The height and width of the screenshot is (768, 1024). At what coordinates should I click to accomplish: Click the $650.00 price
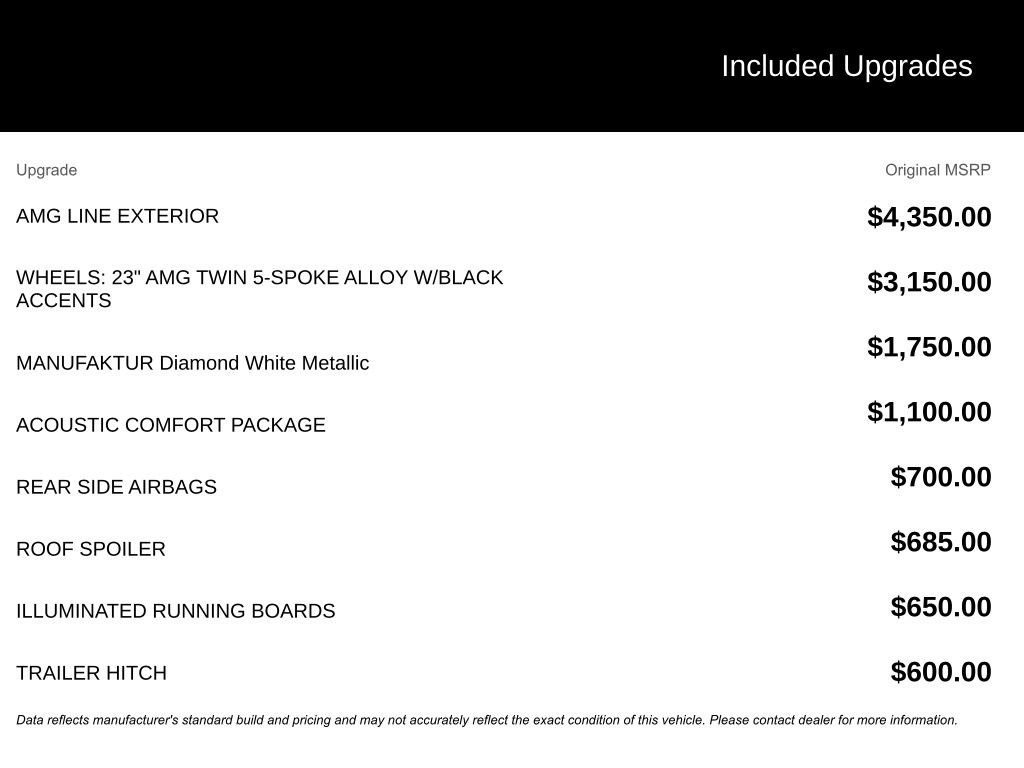point(941,607)
